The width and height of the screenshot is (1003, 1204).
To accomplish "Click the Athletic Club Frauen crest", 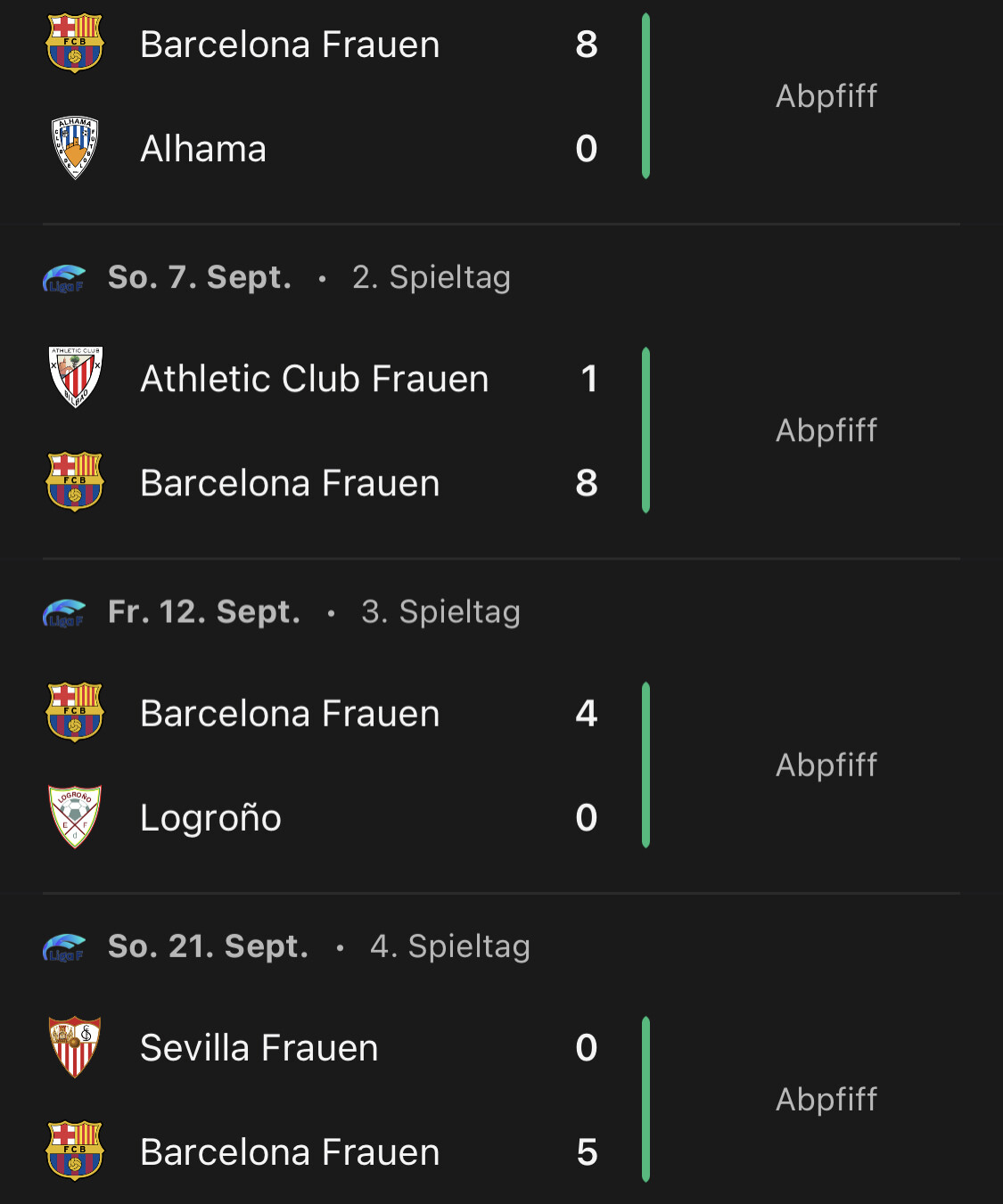I will click(75, 377).
